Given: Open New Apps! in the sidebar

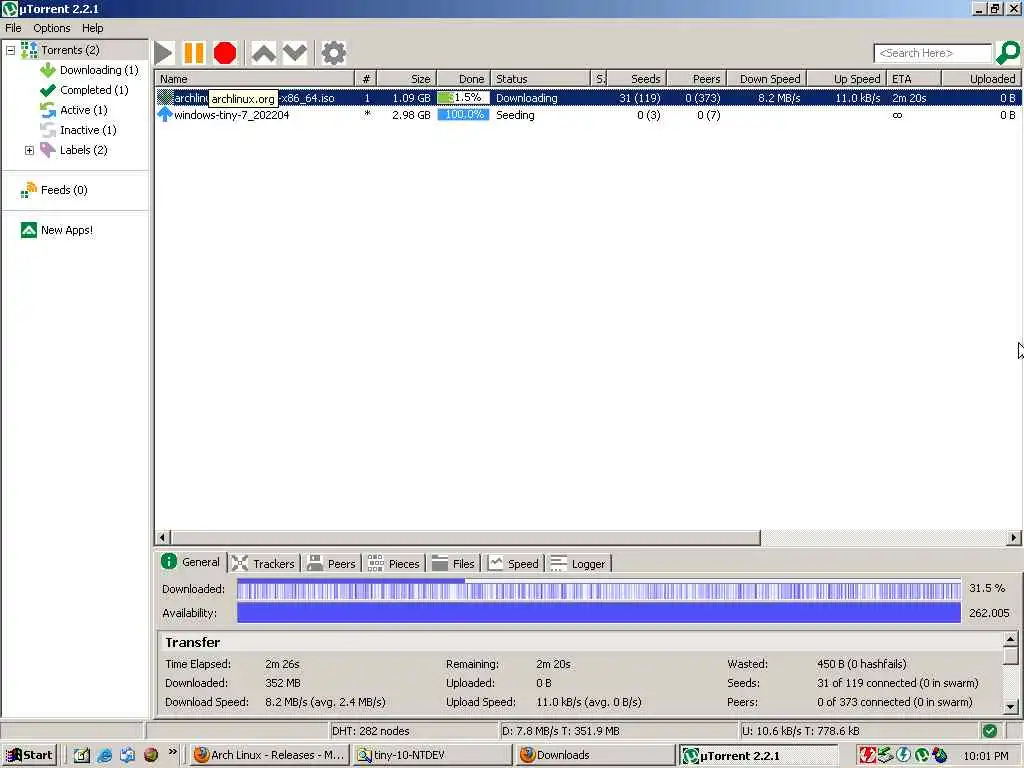Looking at the screenshot, I should 67,230.
